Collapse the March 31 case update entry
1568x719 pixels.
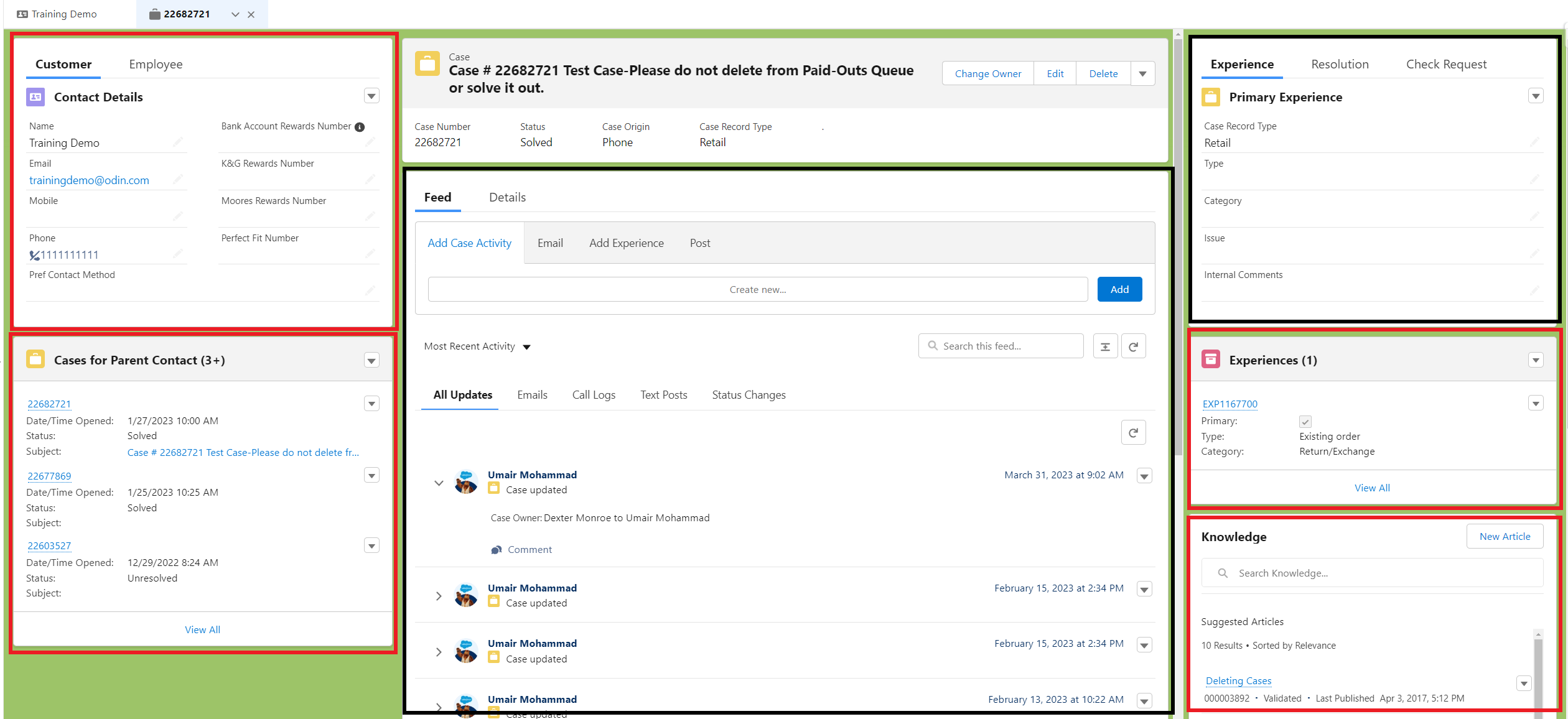pos(439,483)
